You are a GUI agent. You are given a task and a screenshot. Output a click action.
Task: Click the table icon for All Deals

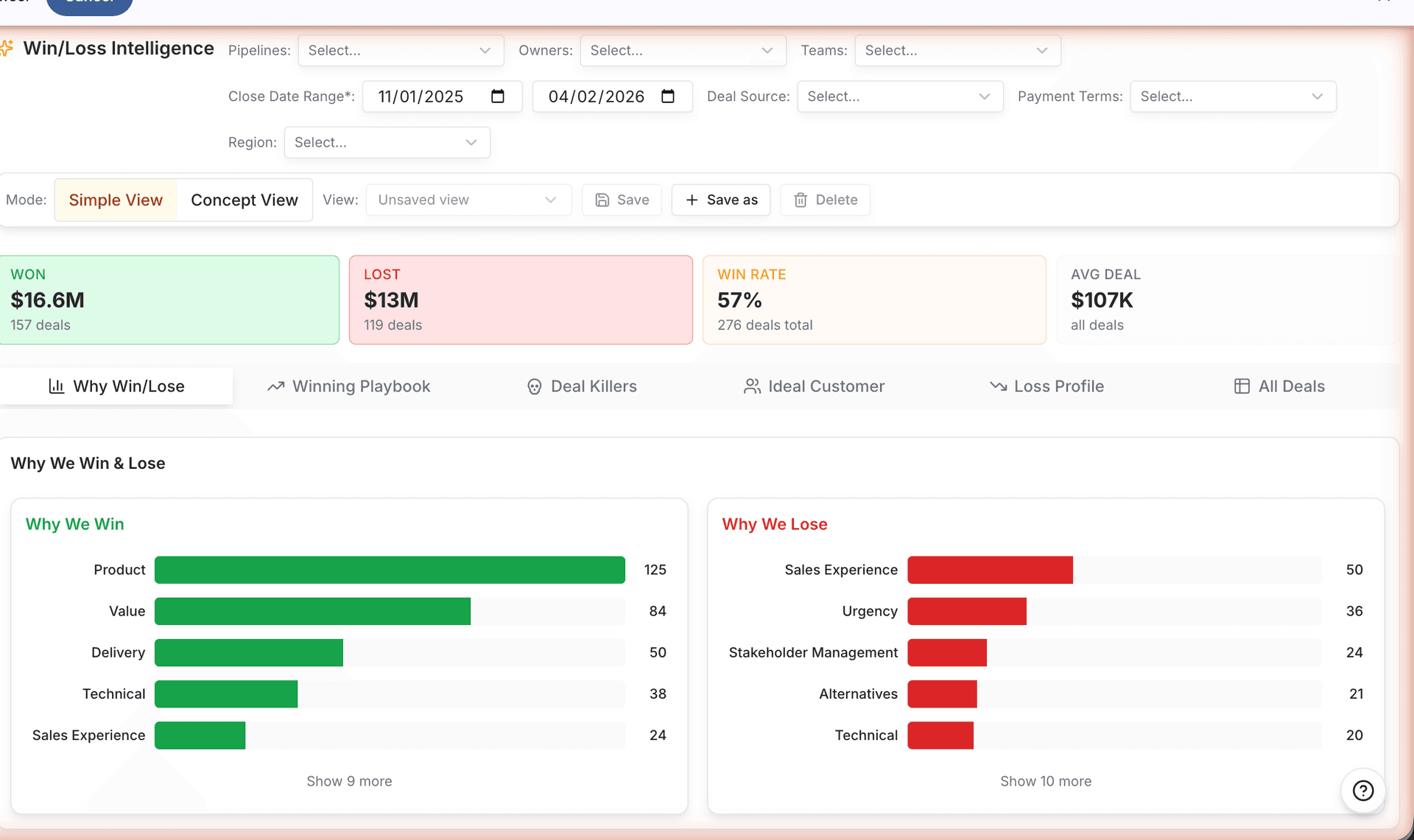(1242, 387)
